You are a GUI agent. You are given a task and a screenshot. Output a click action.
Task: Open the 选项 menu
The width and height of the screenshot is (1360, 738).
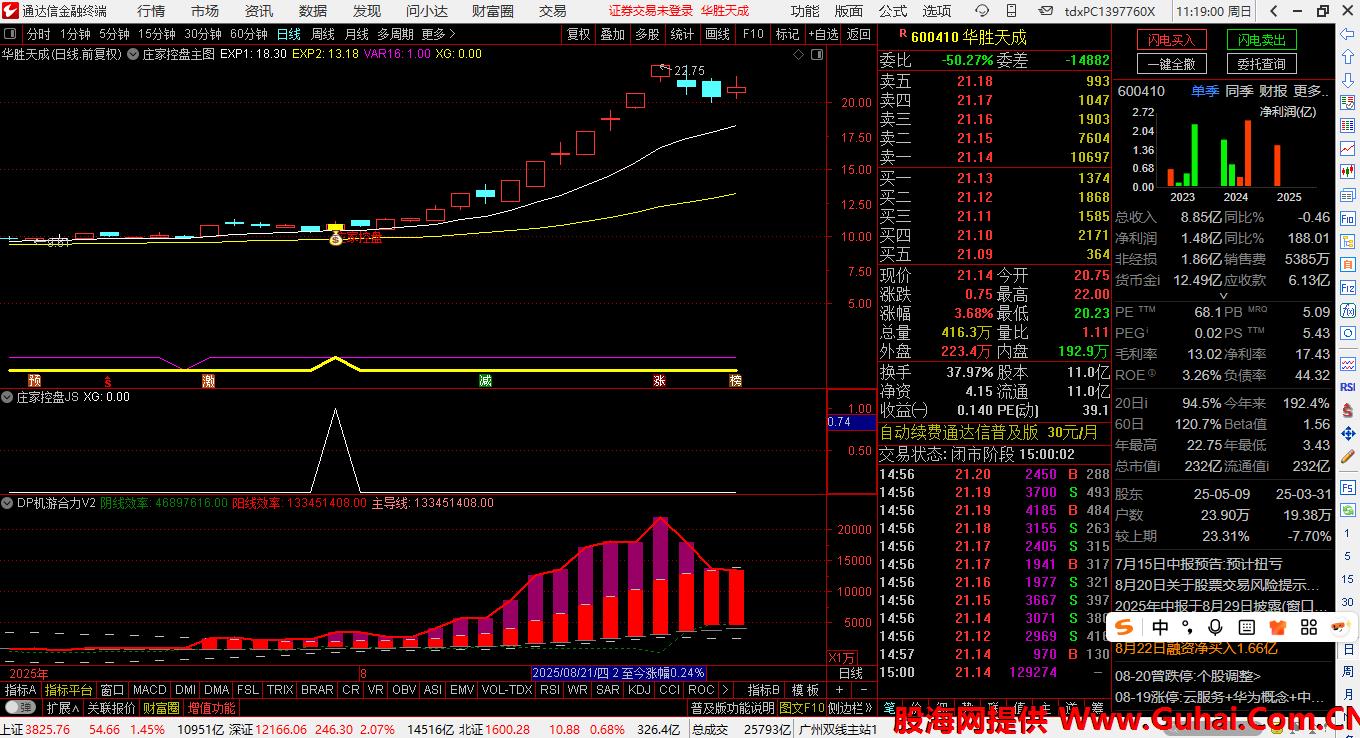click(937, 11)
